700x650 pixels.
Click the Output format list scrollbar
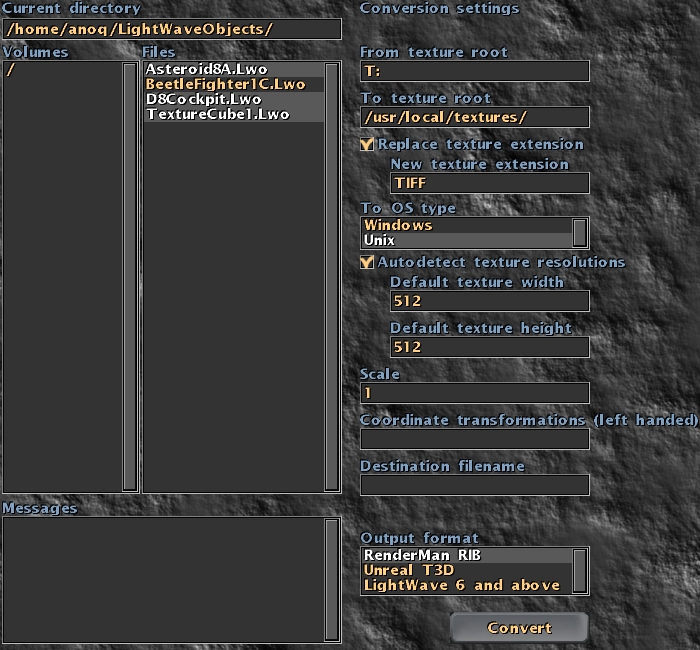pyautogui.click(x=580, y=571)
